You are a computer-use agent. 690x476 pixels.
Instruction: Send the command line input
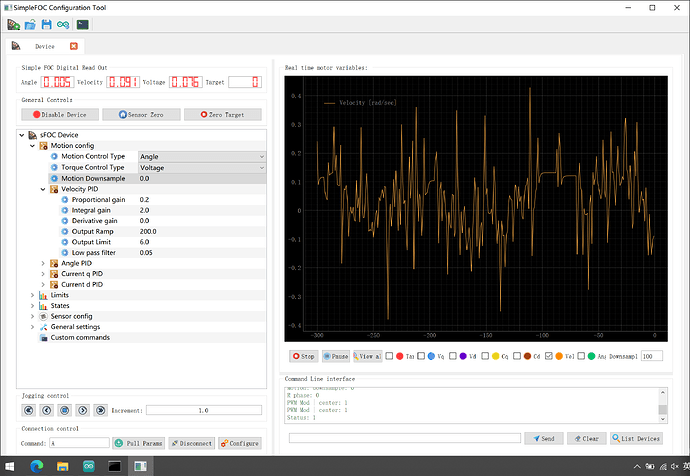[543, 439]
